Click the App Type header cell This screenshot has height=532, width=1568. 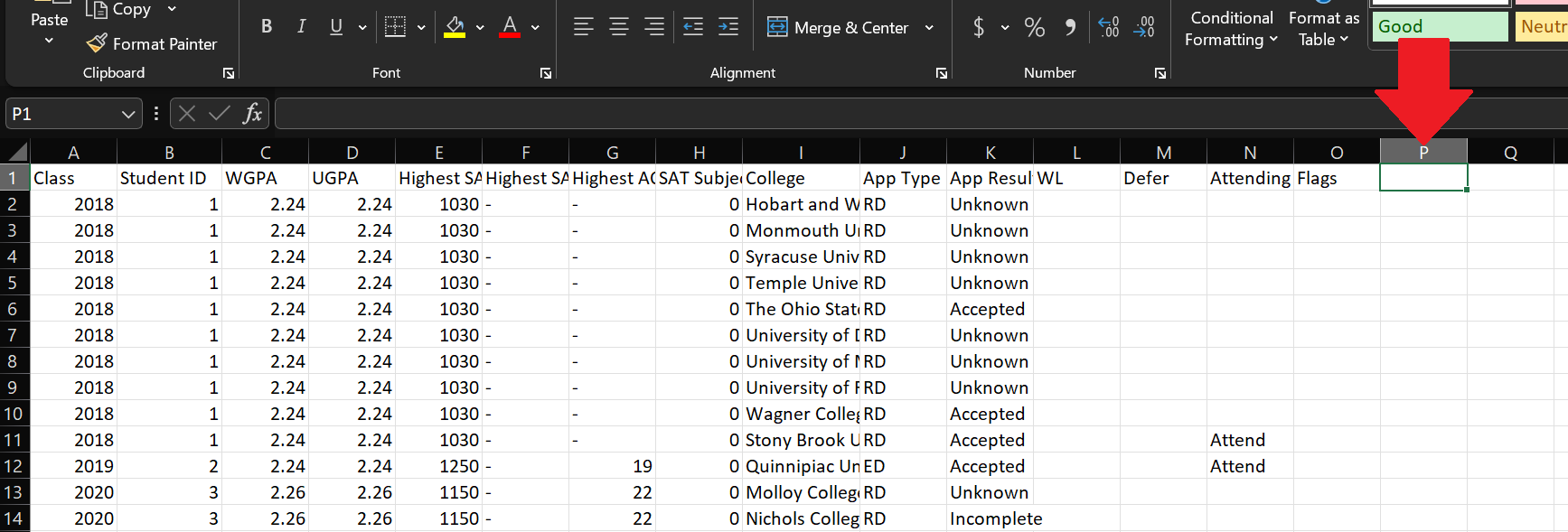click(903, 178)
